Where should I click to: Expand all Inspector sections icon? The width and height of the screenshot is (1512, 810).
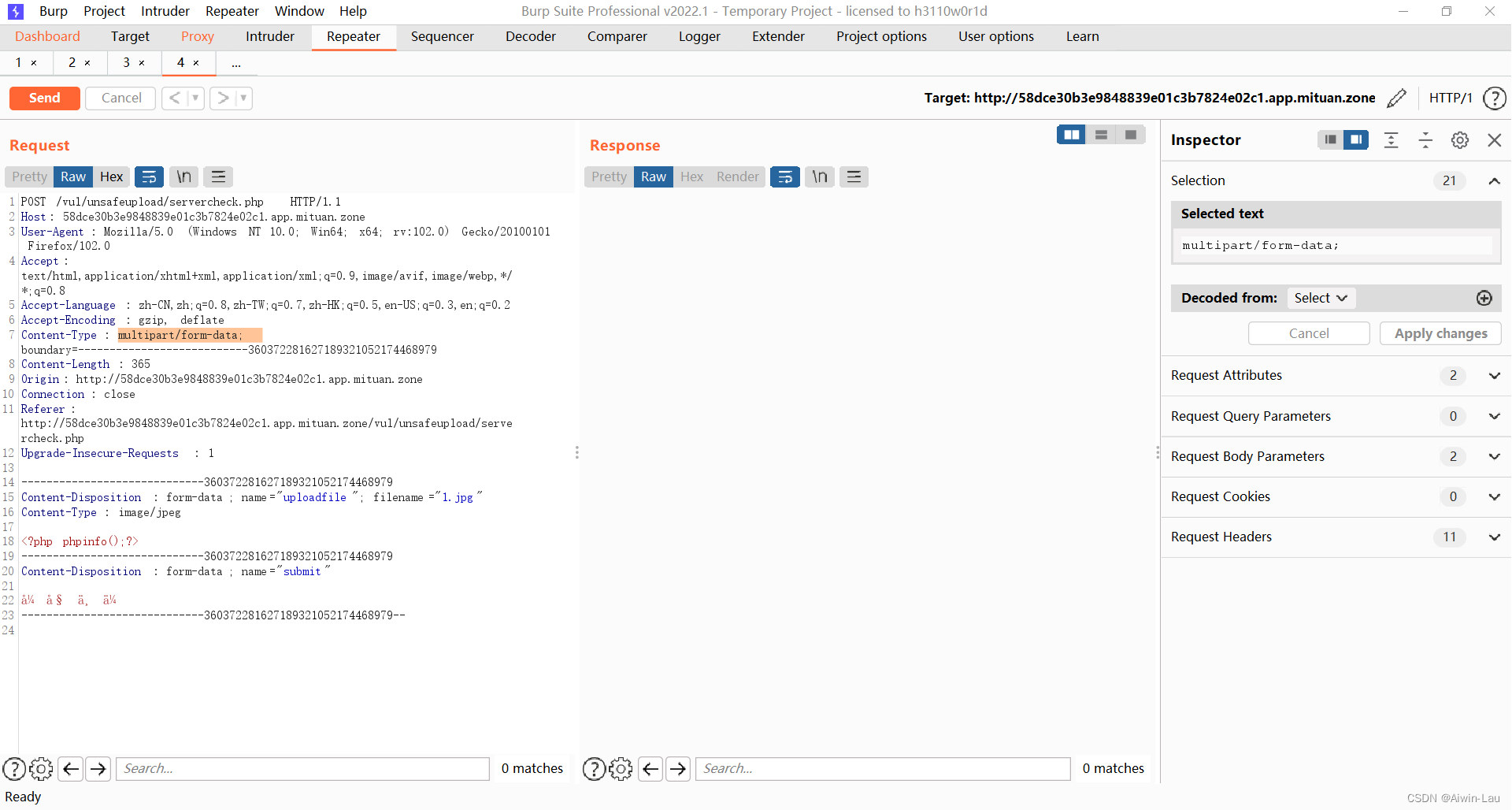pos(1392,139)
